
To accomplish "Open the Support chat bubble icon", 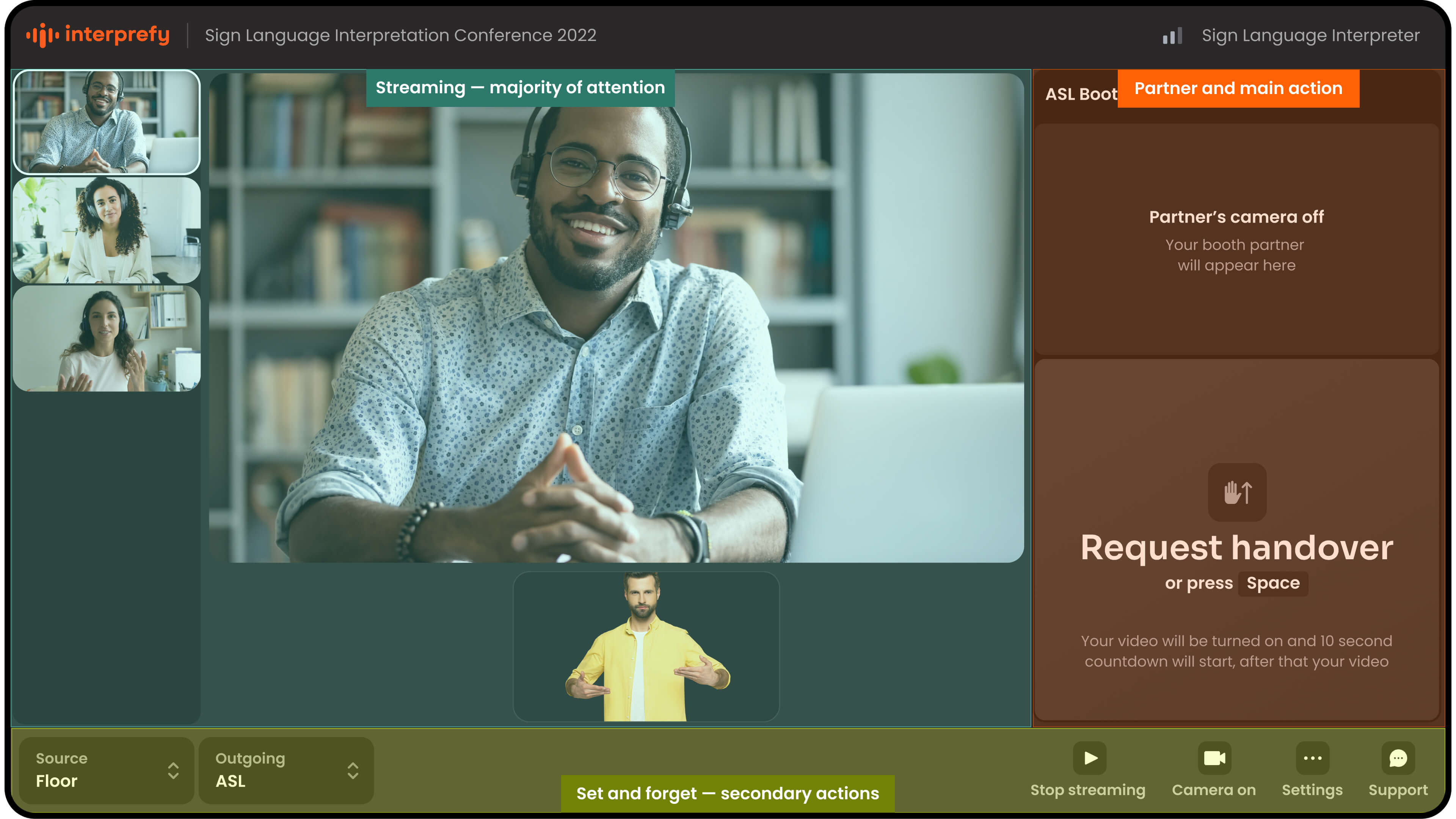I will tap(1398, 758).
